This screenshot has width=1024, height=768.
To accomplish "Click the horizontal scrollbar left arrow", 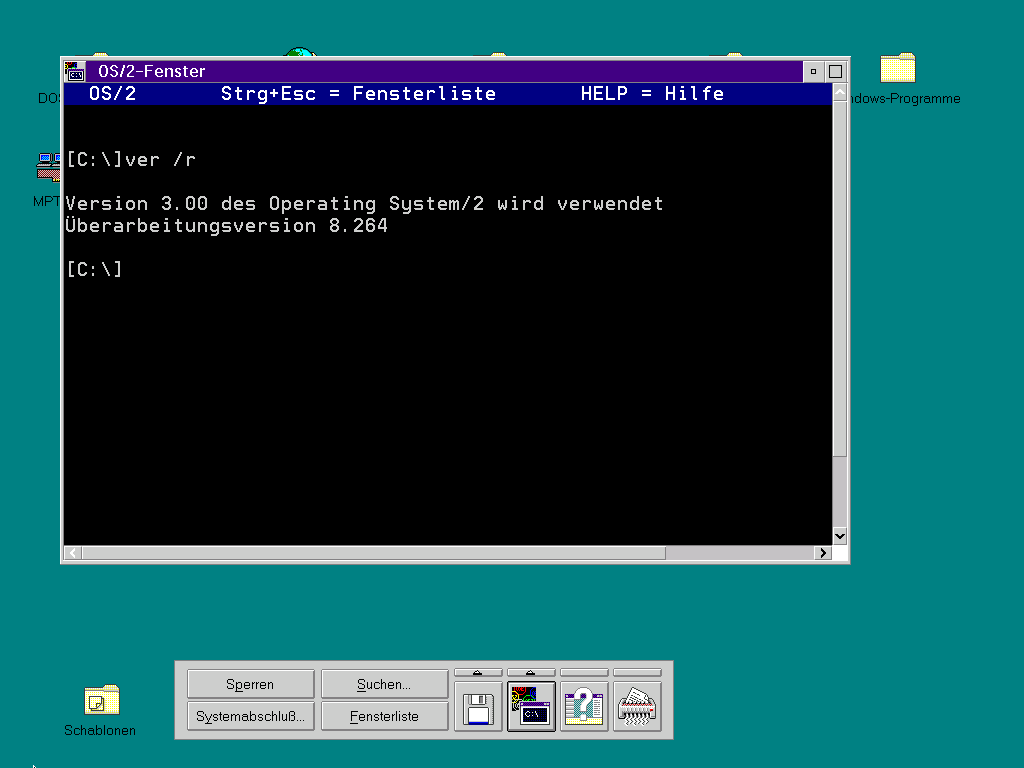I will coord(73,553).
